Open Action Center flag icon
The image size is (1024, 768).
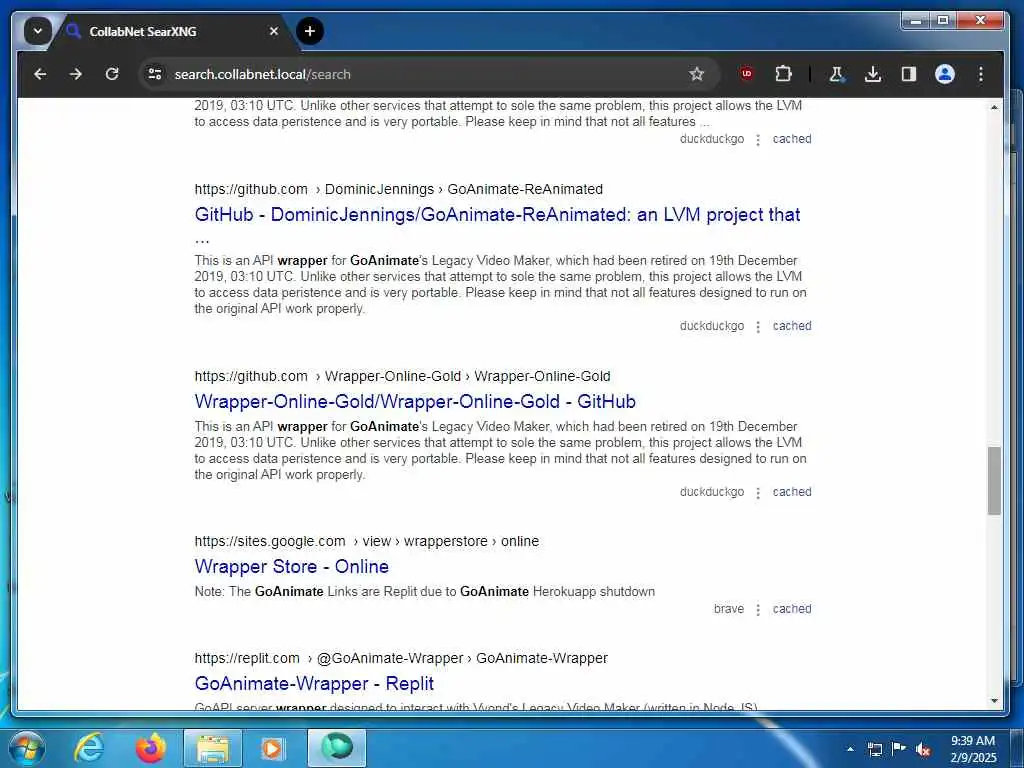899,749
